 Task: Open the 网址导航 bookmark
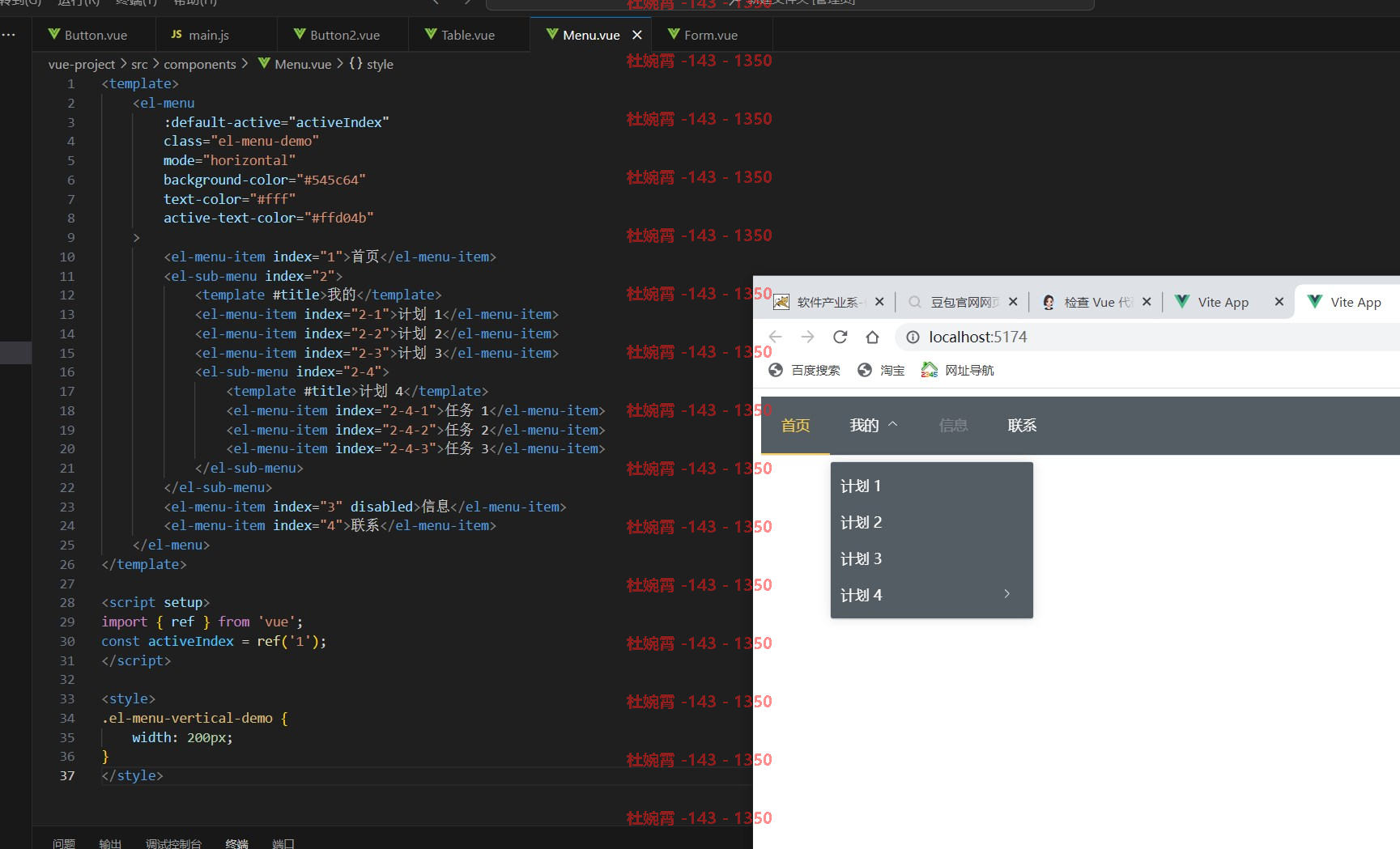coord(957,370)
